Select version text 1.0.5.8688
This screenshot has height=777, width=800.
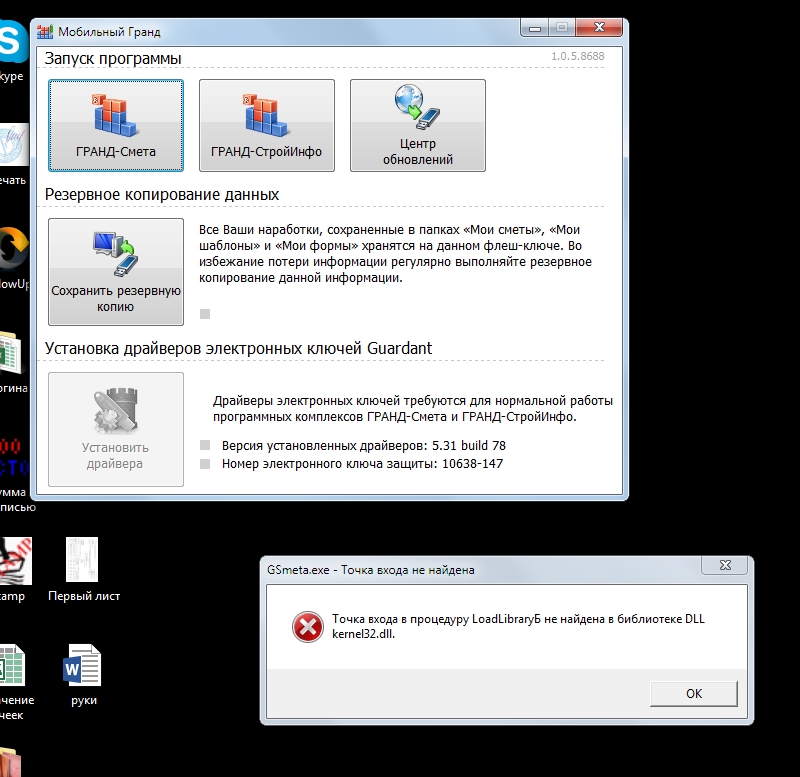click(578, 56)
